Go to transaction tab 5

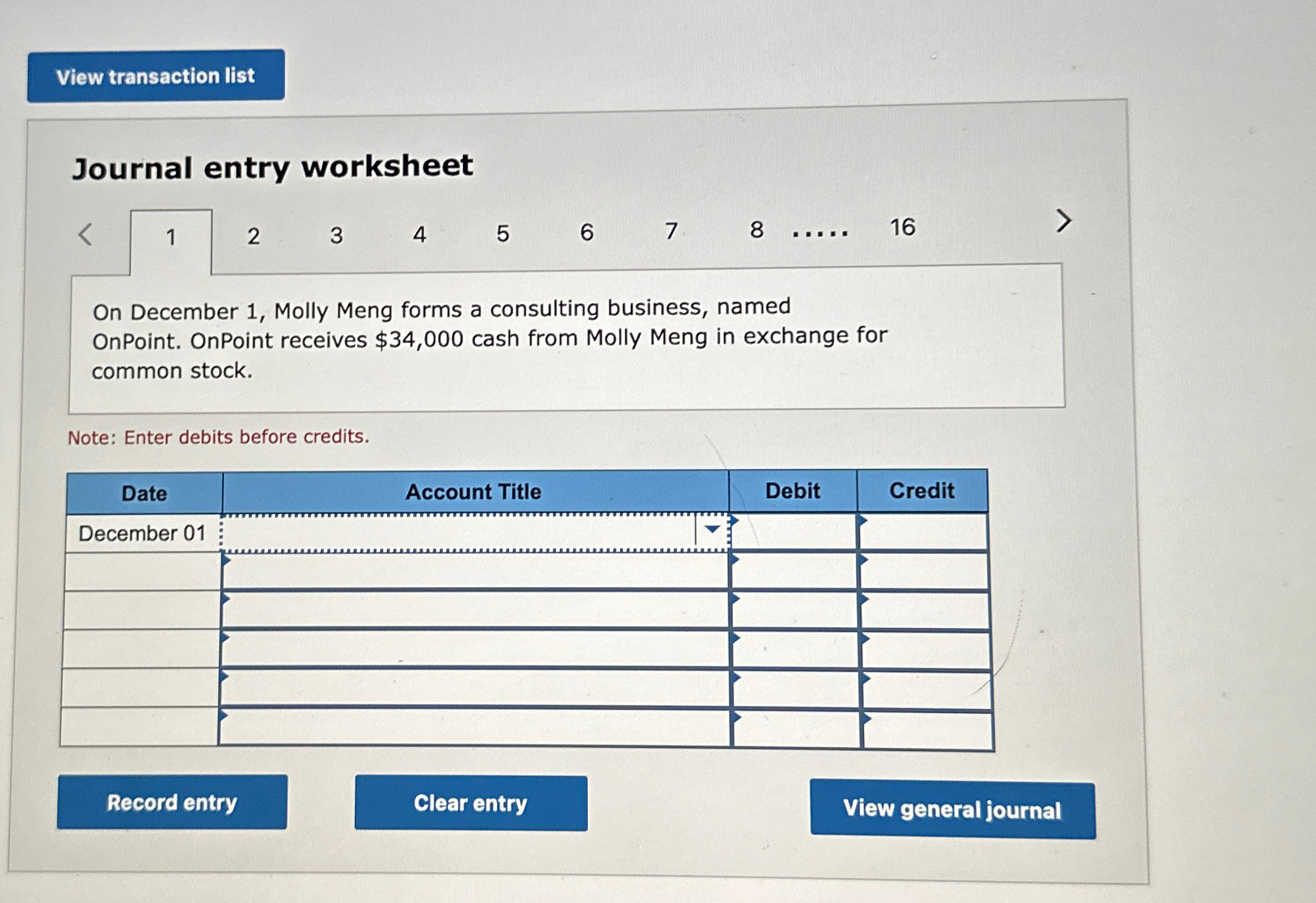point(502,233)
